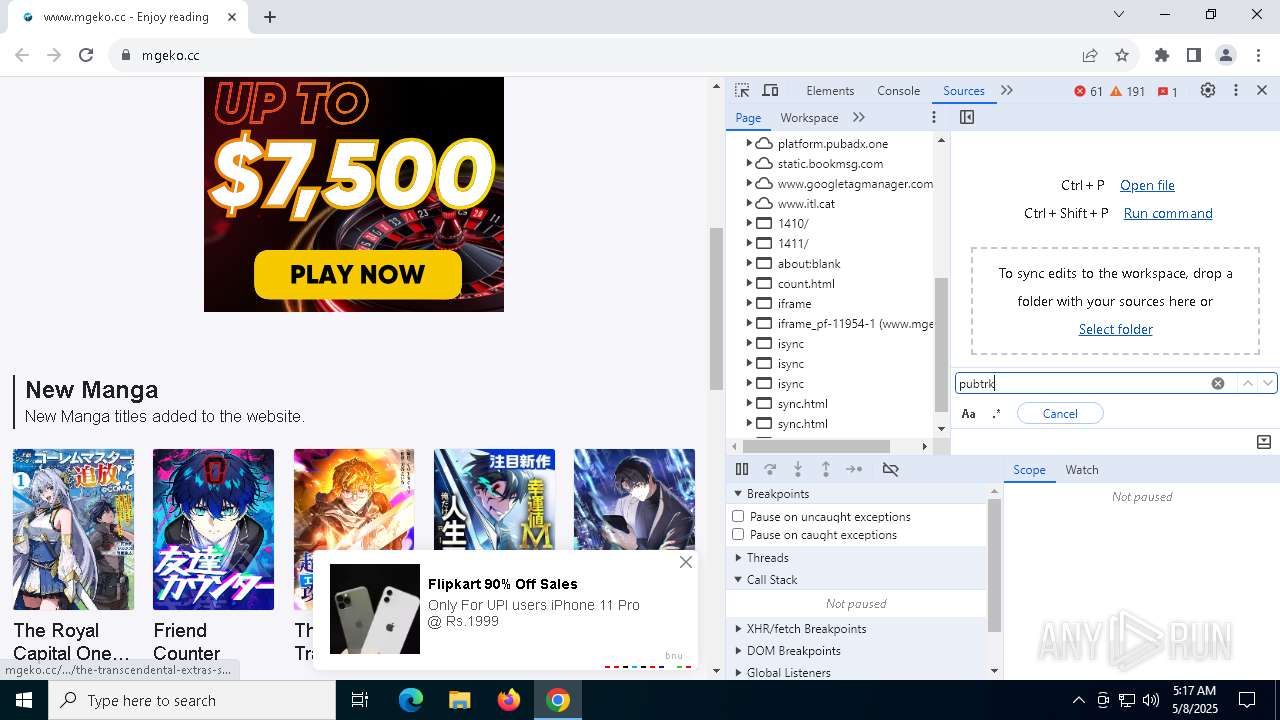Screen dimensions: 1280x720
Task: Click the Step over debugger icon
Action: [770, 469]
